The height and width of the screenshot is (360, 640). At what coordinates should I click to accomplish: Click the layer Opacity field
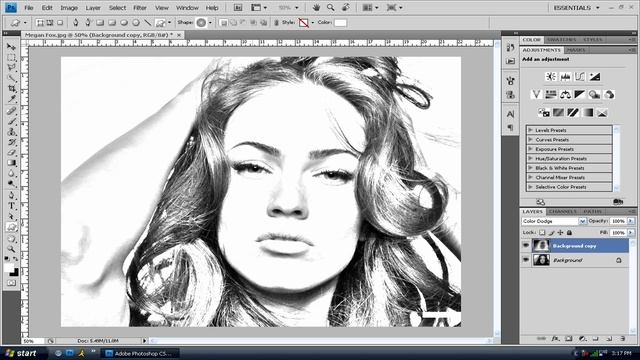(618, 221)
